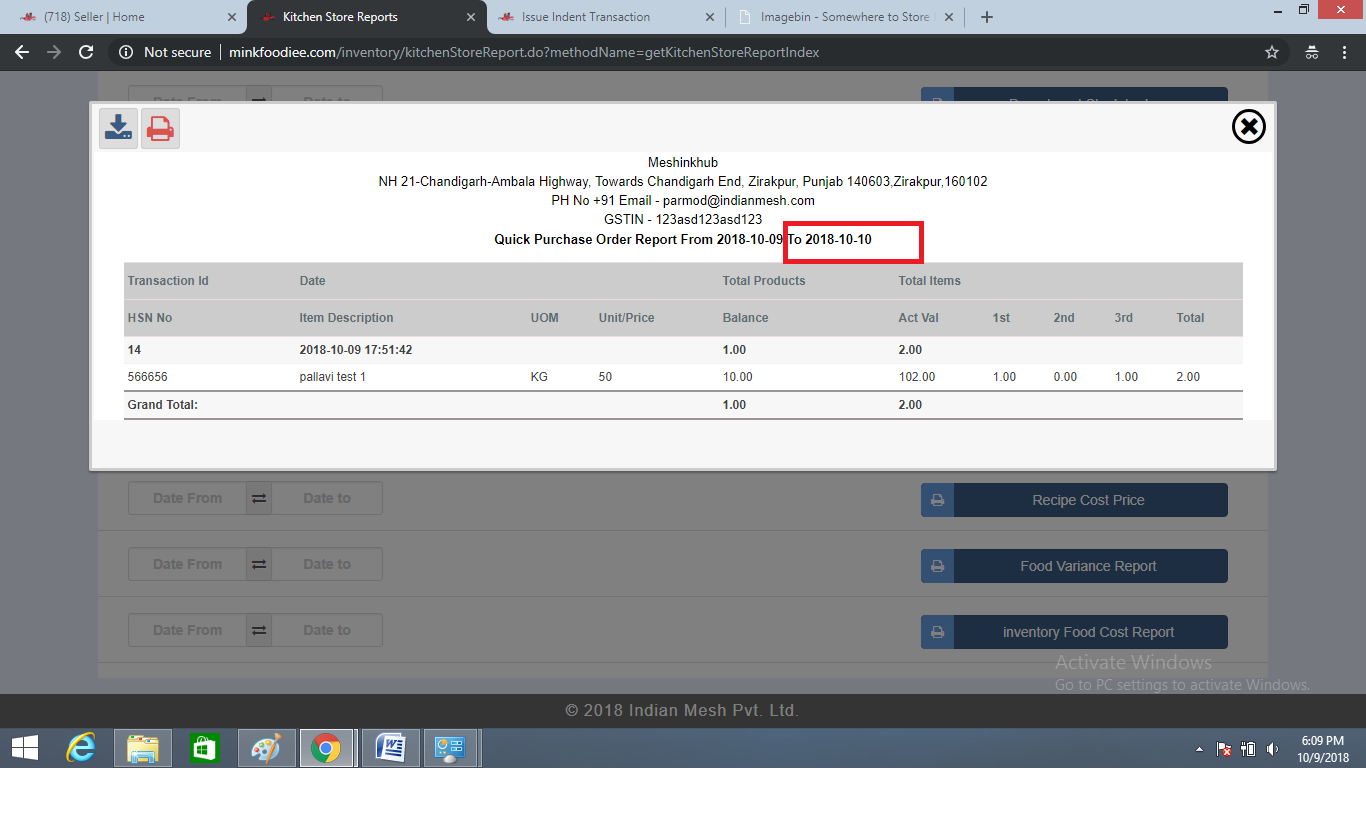Download the Quick Purchase Order report
The width and height of the screenshot is (1366, 840).
point(119,128)
